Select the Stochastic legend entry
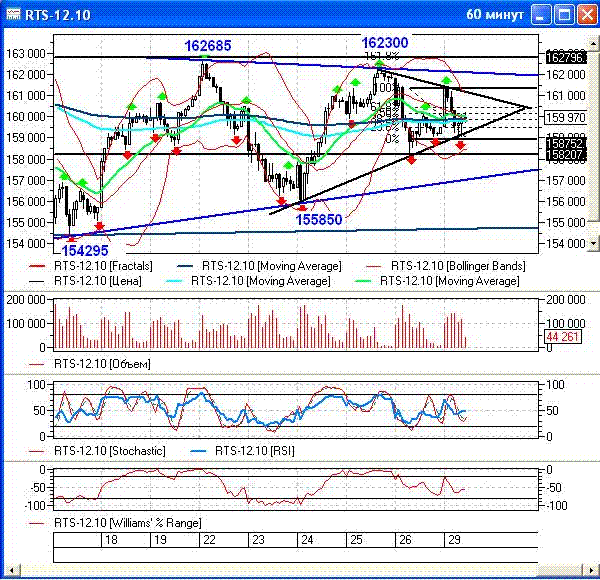This screenshot has width=600, height=580. (97, 451)
